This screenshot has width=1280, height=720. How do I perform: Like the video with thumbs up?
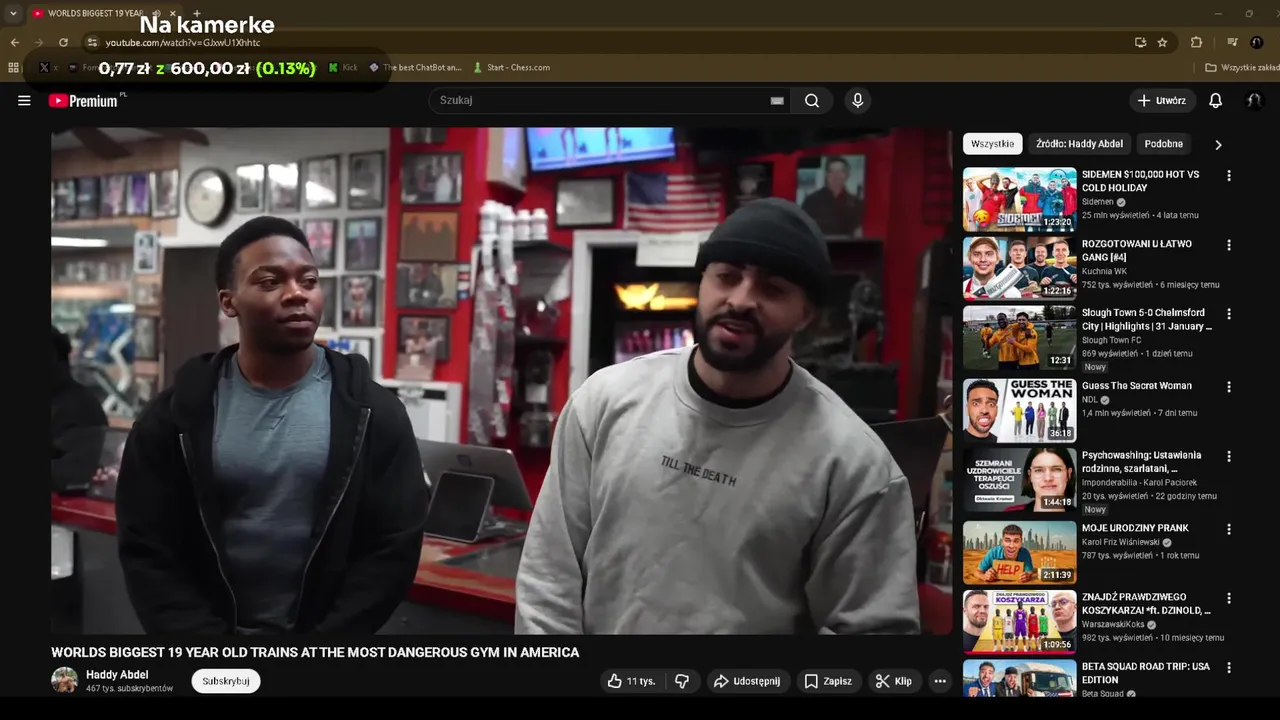tap(631, 681)
